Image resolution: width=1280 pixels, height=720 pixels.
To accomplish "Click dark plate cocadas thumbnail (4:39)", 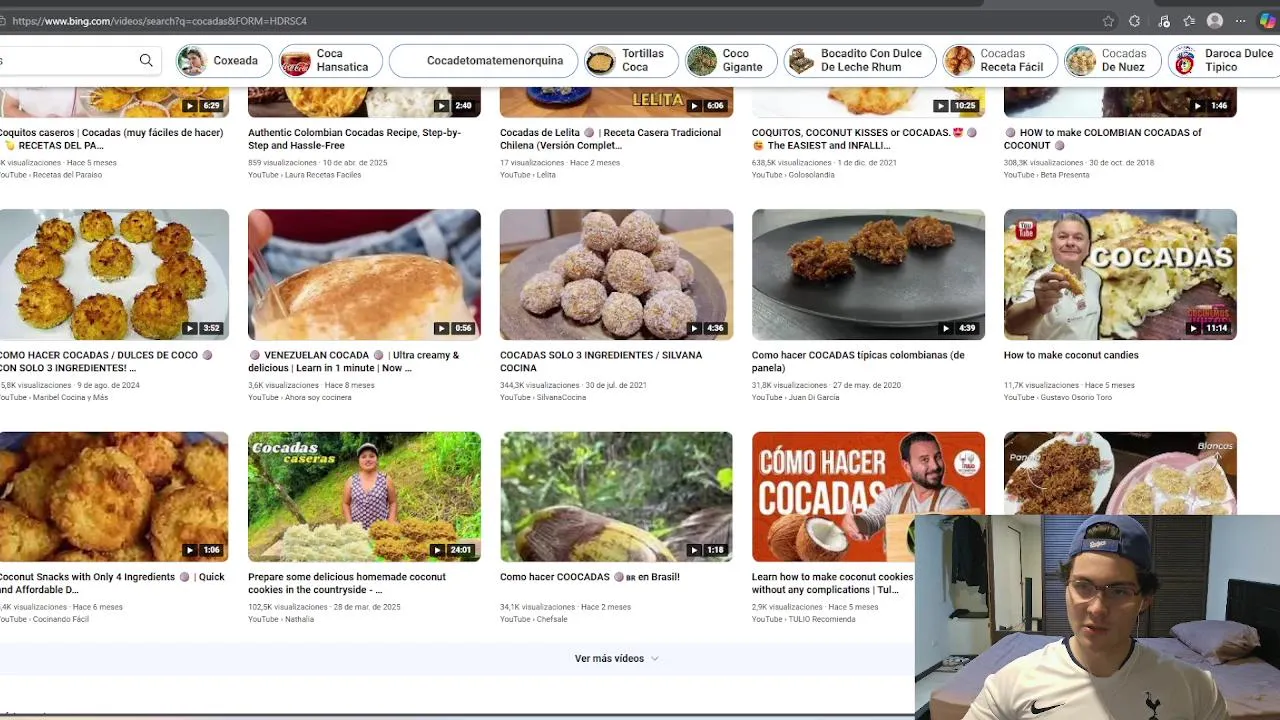I will pos(868,275).
